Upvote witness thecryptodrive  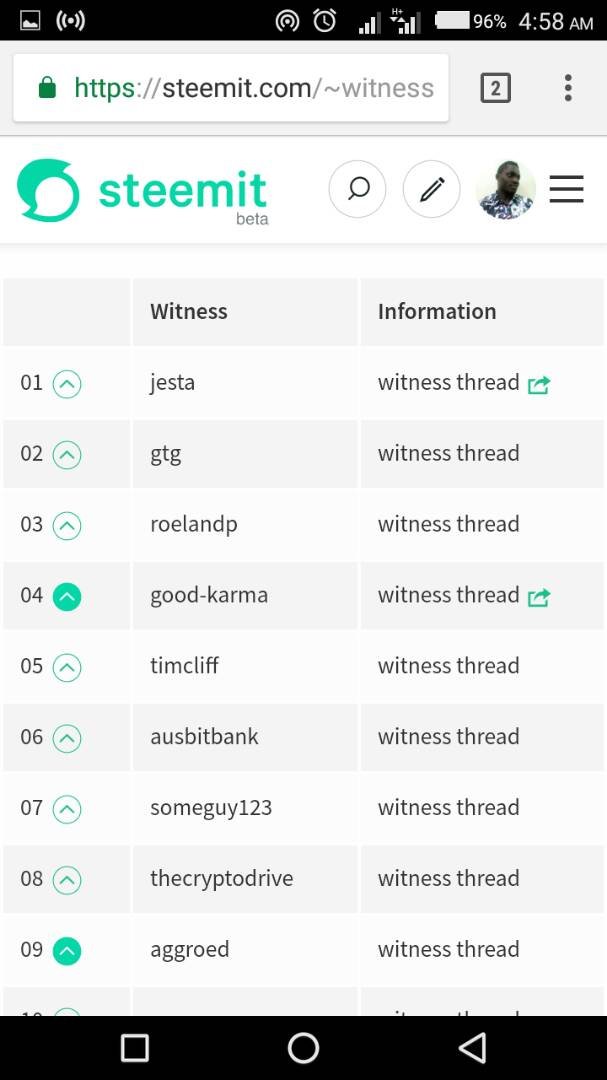[x=67, y=880]
